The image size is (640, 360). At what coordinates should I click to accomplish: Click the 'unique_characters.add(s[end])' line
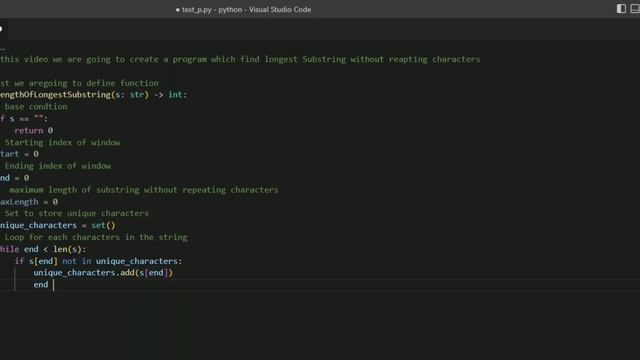coord(103,273)
